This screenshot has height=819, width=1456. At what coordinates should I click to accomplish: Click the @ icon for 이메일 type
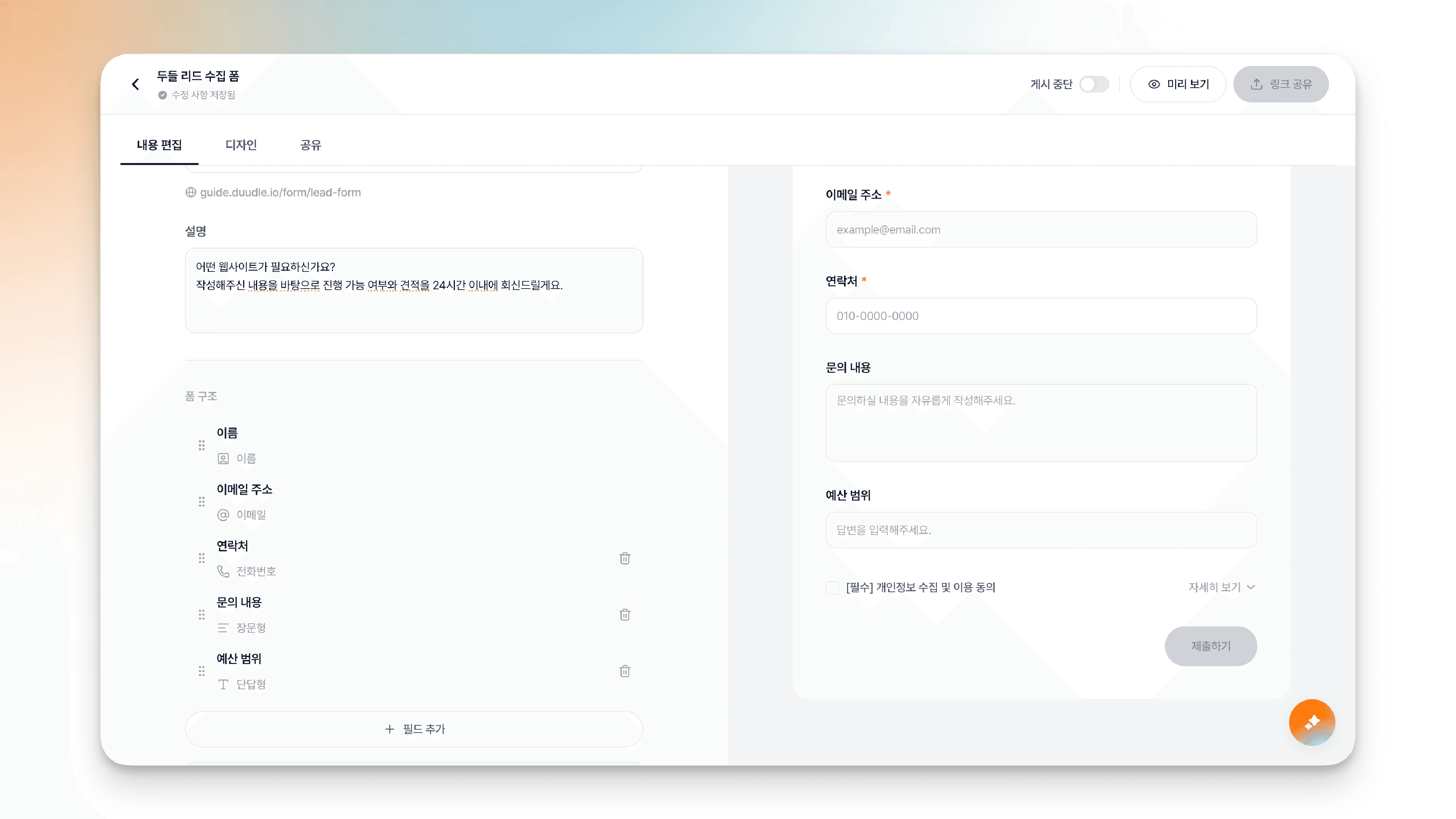tap(223, 515)
